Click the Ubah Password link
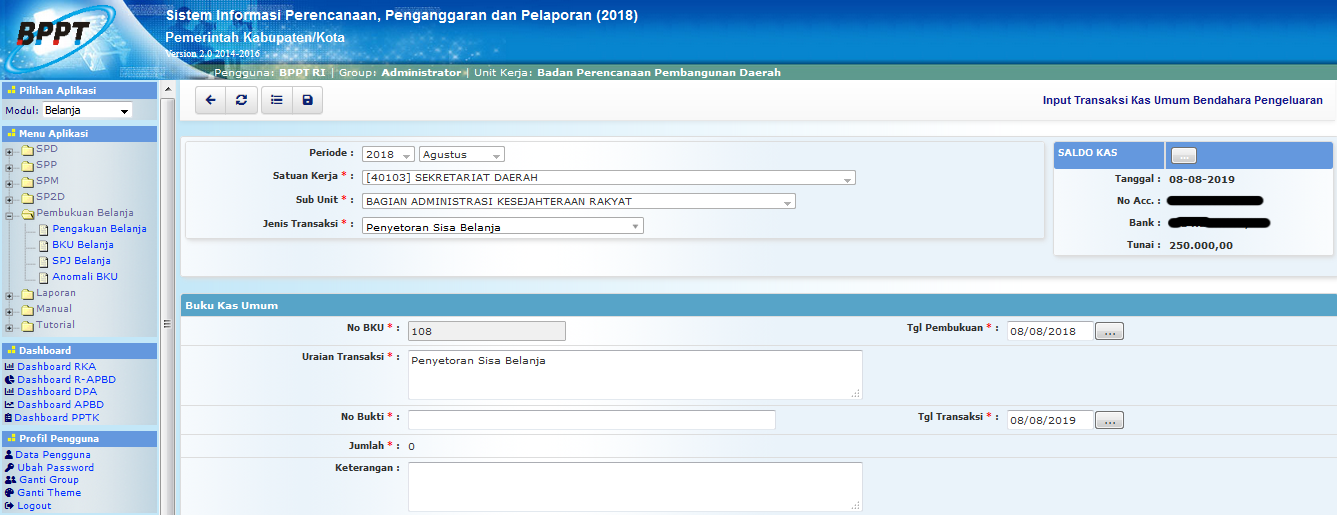The image size is (1337, 515). [55, 468]
